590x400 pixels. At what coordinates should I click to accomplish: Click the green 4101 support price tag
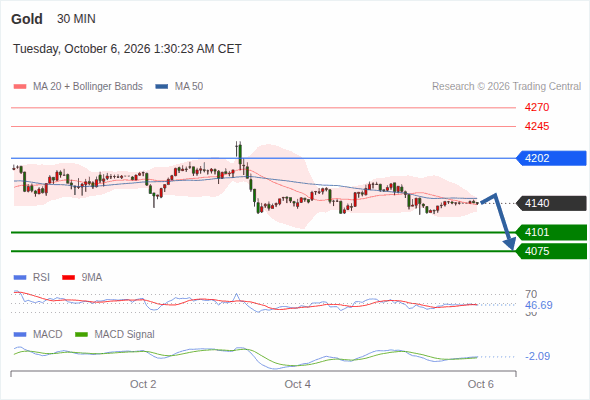[551, 233]
